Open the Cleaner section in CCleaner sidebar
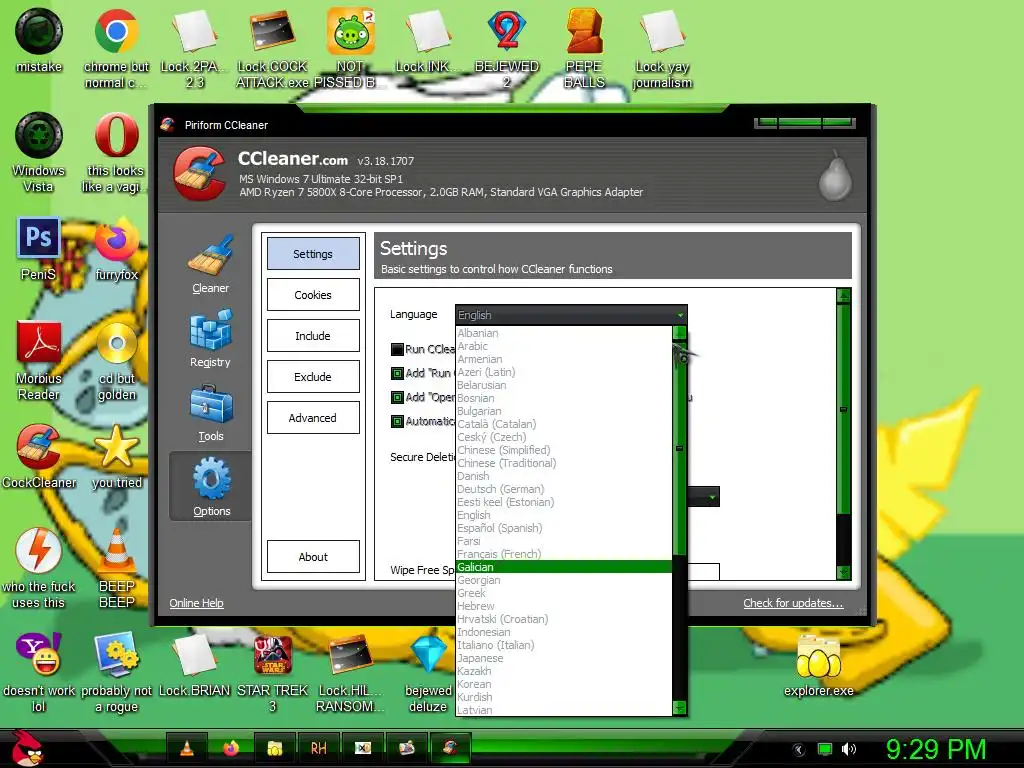This screenshot has height=768, width=1024. click(210, 264)
